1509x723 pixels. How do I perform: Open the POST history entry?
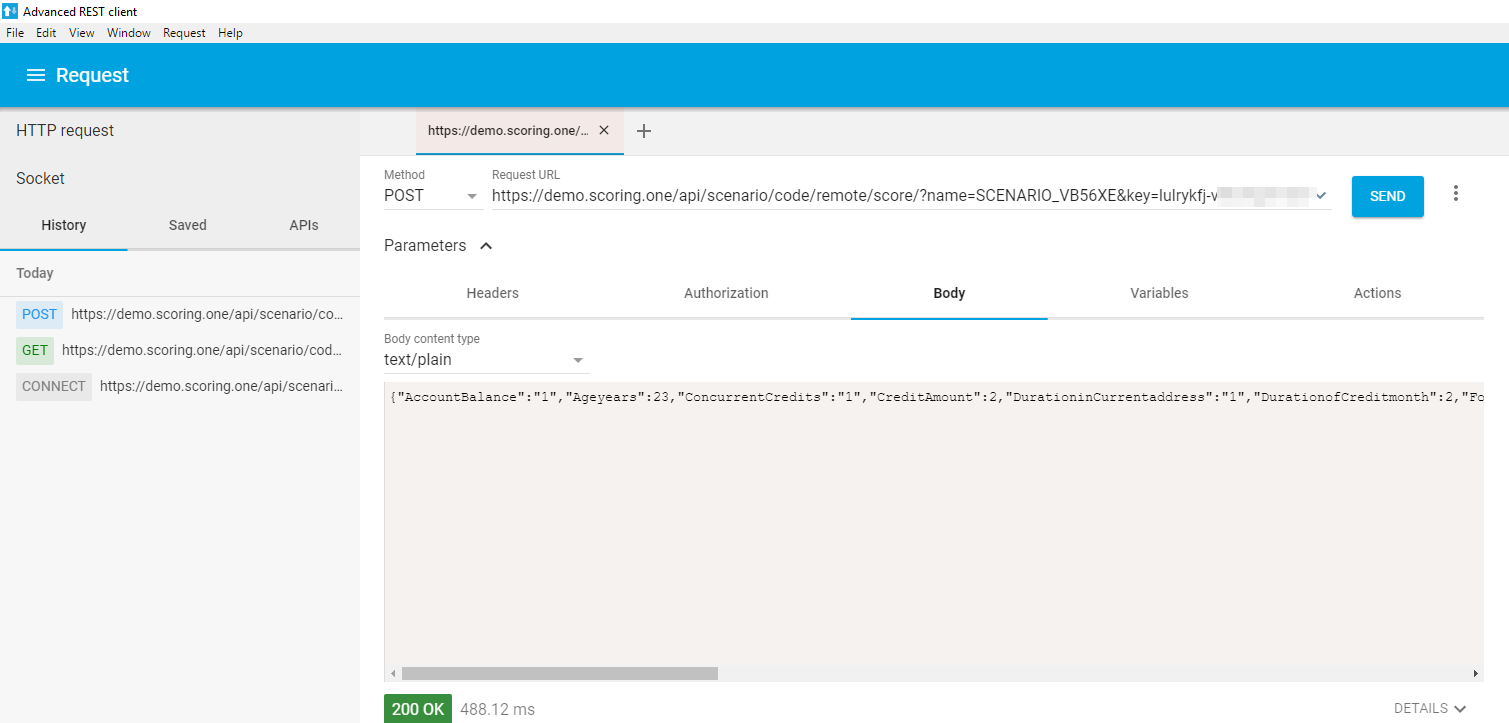pos(180,314)
